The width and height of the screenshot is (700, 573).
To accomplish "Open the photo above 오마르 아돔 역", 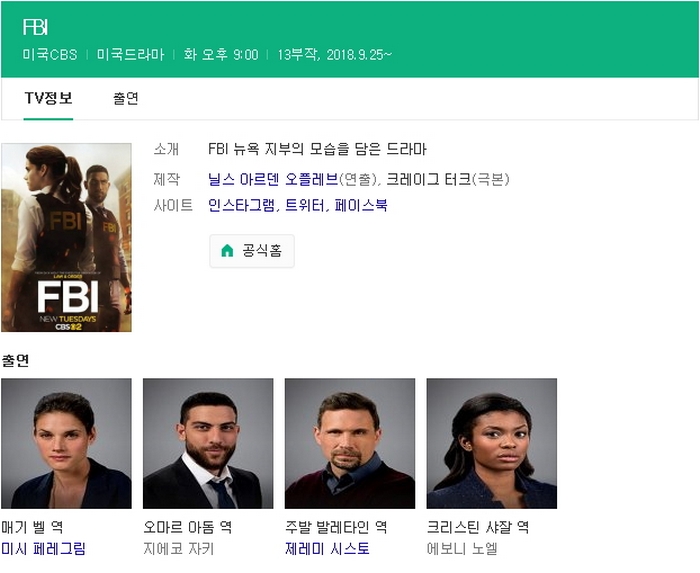I will coord(208,444).
